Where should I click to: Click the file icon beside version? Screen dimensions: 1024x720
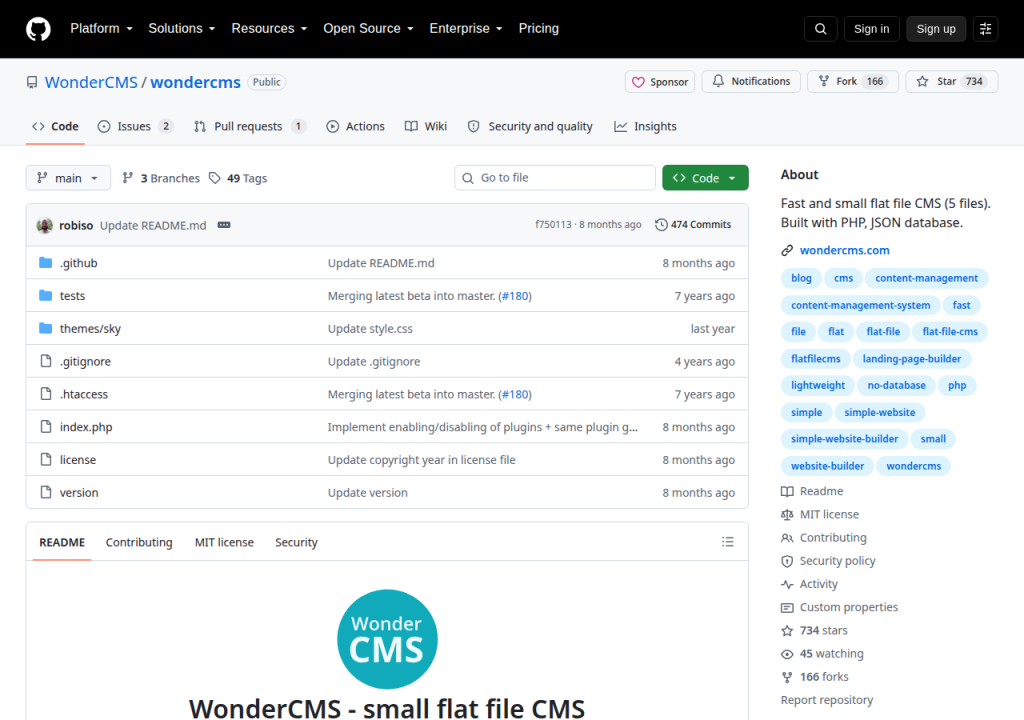[46, 492]
